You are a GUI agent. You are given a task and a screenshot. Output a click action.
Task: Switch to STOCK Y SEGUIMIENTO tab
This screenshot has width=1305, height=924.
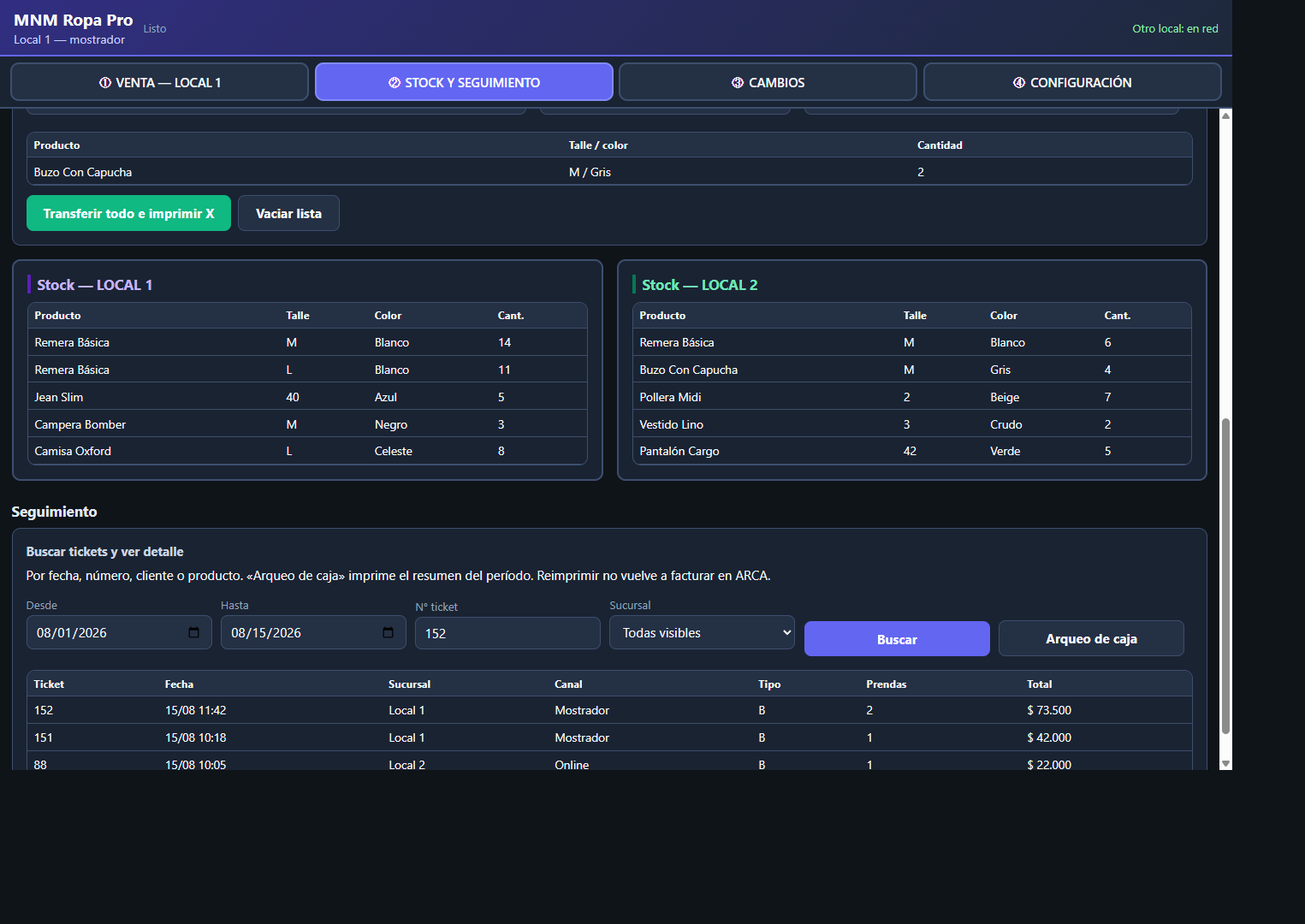(x=464, y=82)
